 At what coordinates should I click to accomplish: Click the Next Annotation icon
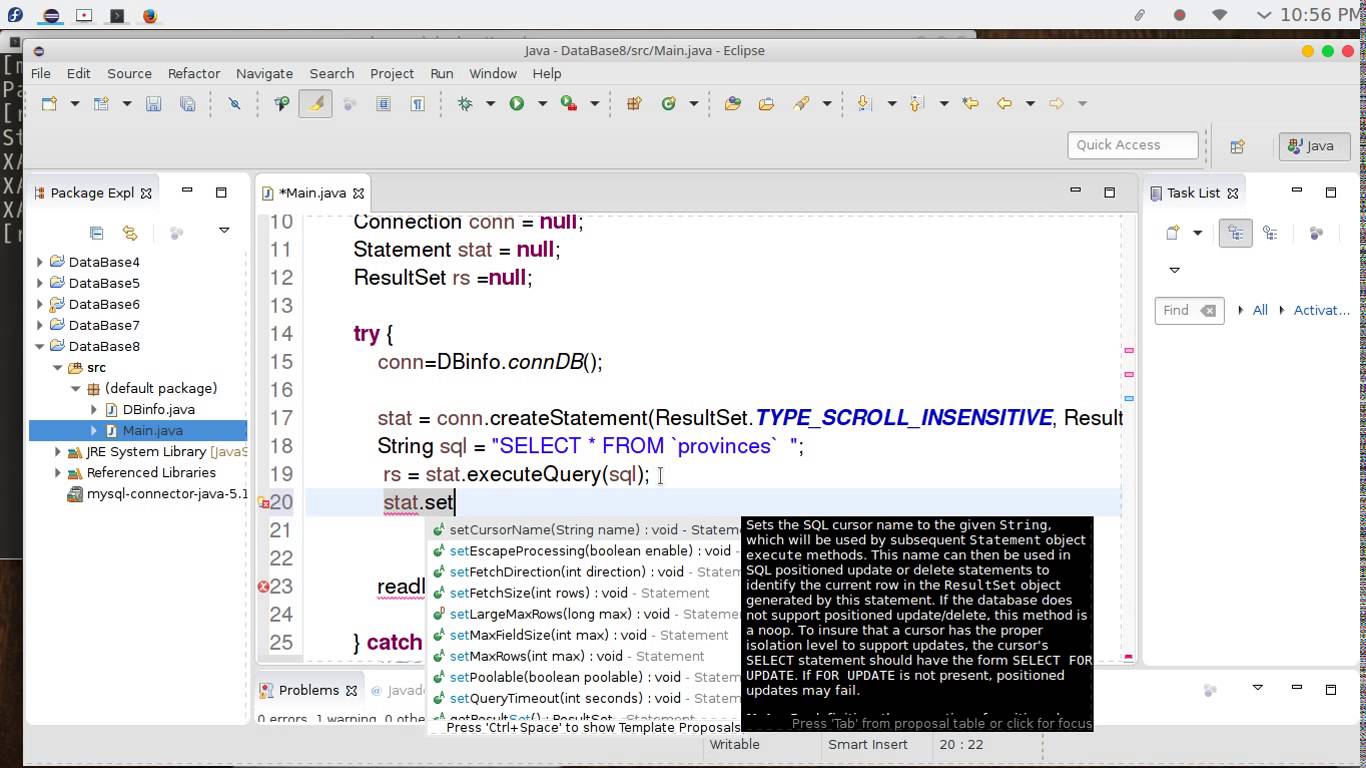point(865,103)
